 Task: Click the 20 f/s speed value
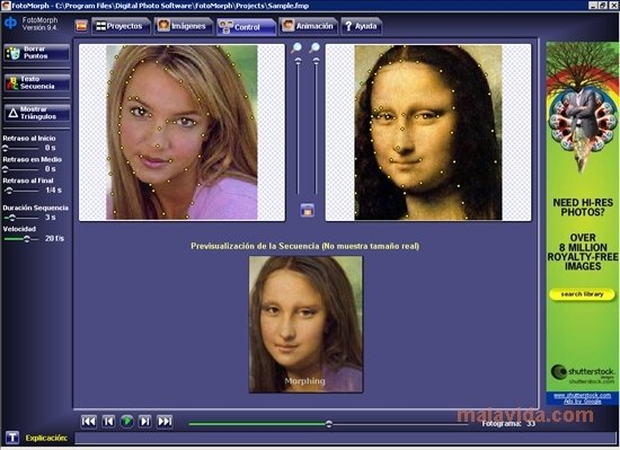point(54,238)
